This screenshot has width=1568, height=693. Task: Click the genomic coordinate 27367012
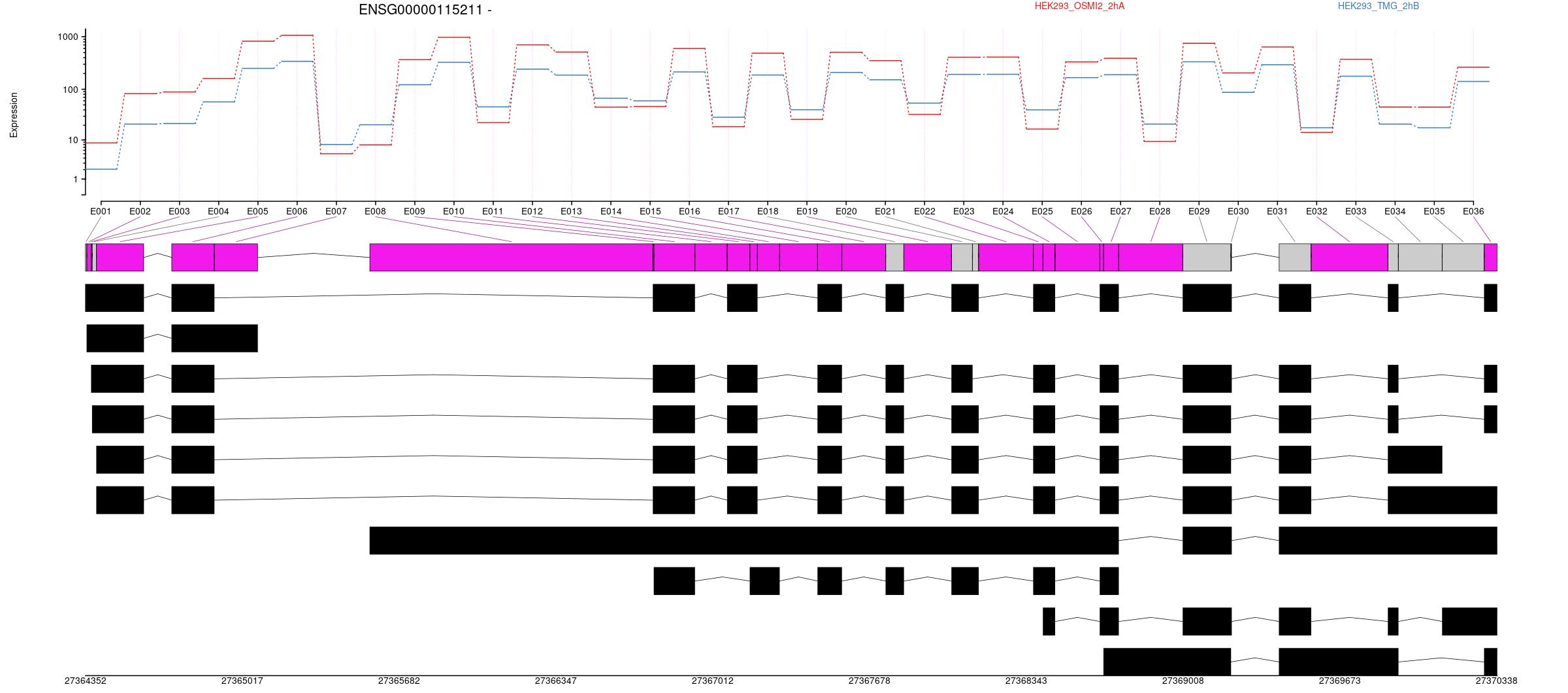click(712, 681)
